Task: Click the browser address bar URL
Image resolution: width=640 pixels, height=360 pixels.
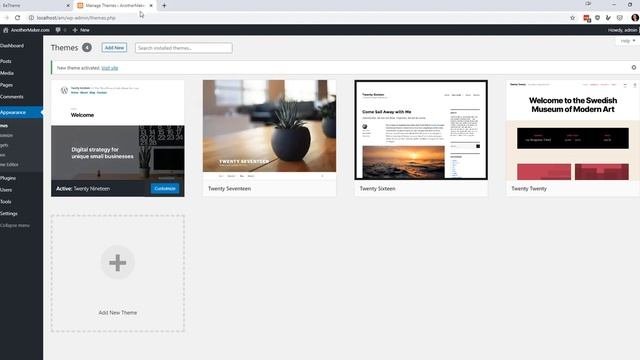Action: [x=76, y=18]
